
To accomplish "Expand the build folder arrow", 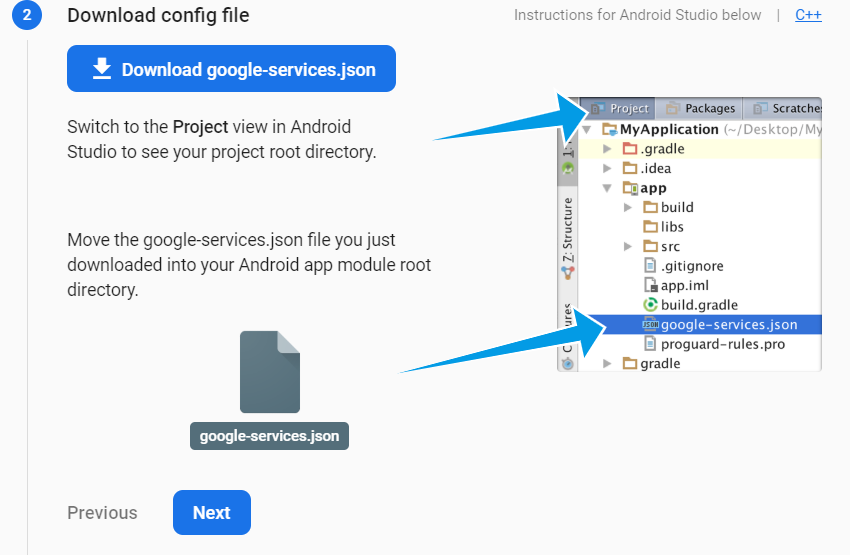I will [628, 207].
